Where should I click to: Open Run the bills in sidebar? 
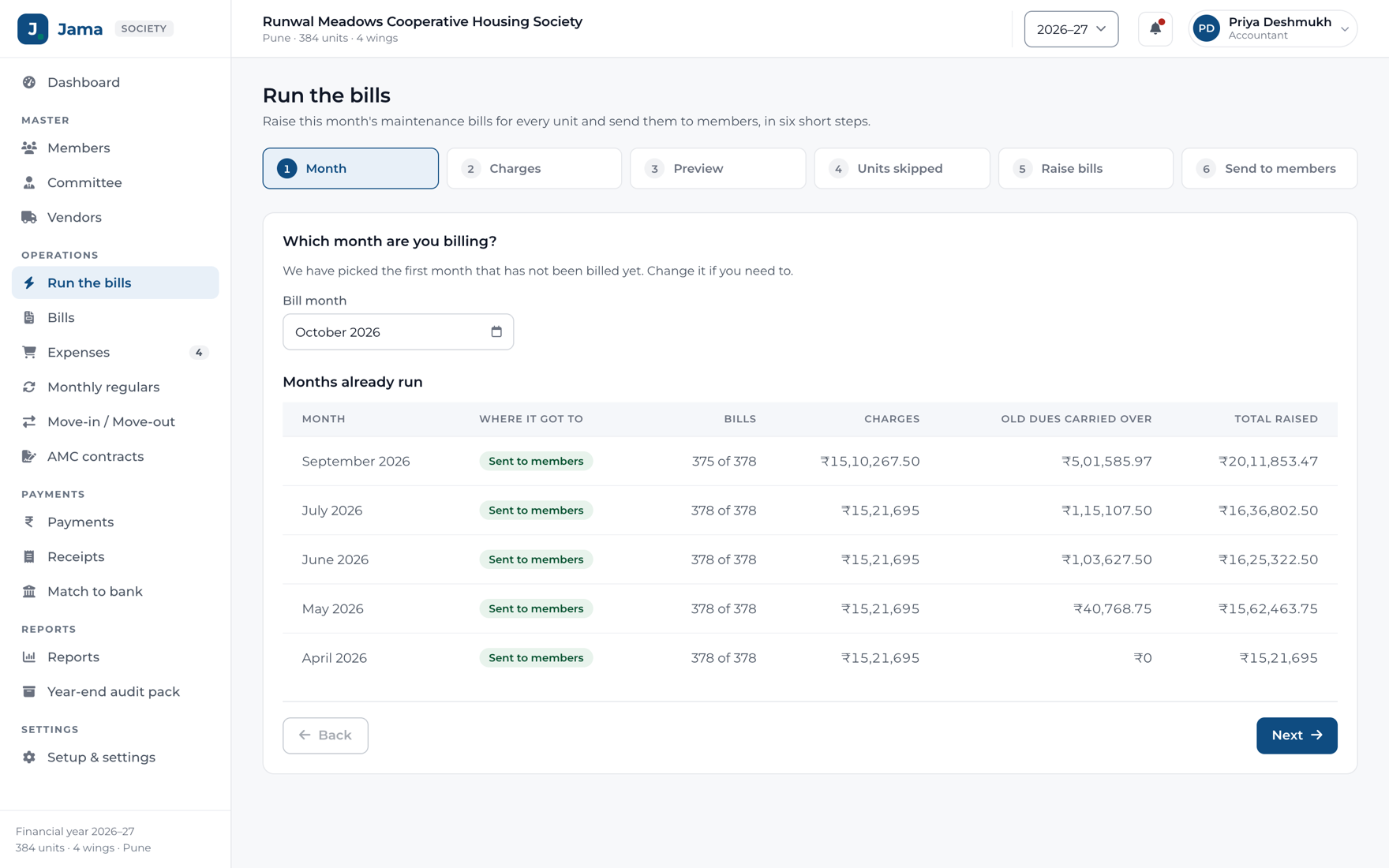point(115,282)
